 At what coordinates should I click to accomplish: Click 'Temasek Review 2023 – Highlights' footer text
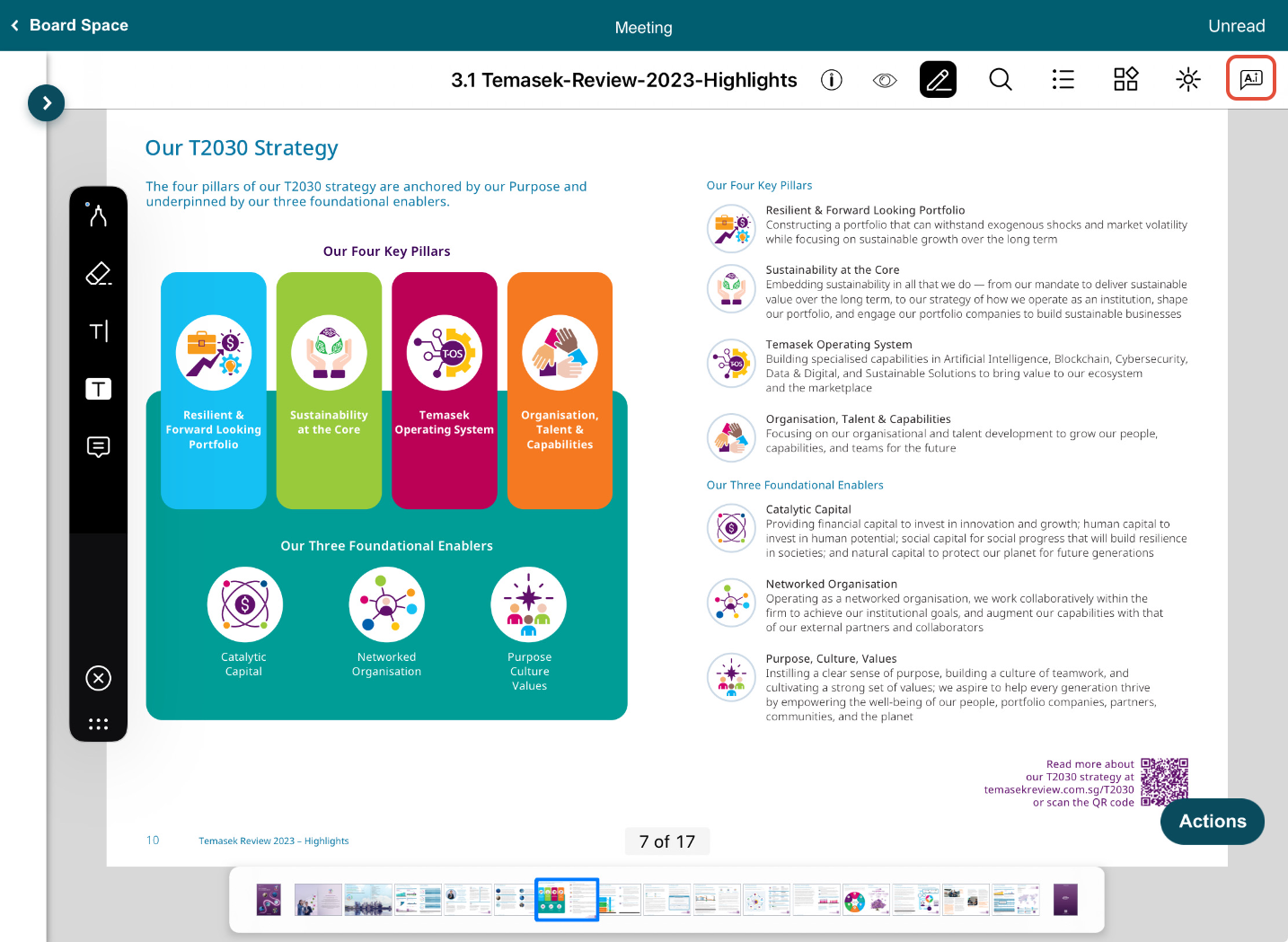point(274,841)
